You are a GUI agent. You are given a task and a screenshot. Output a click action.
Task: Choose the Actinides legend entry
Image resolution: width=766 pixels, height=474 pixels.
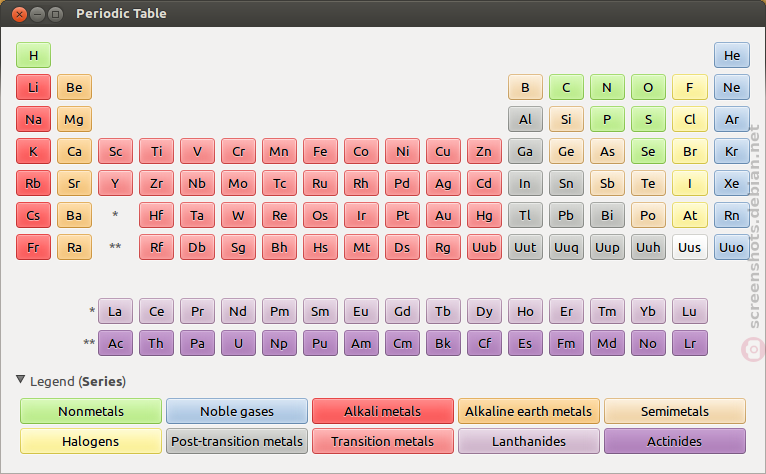tap(675, 441)
